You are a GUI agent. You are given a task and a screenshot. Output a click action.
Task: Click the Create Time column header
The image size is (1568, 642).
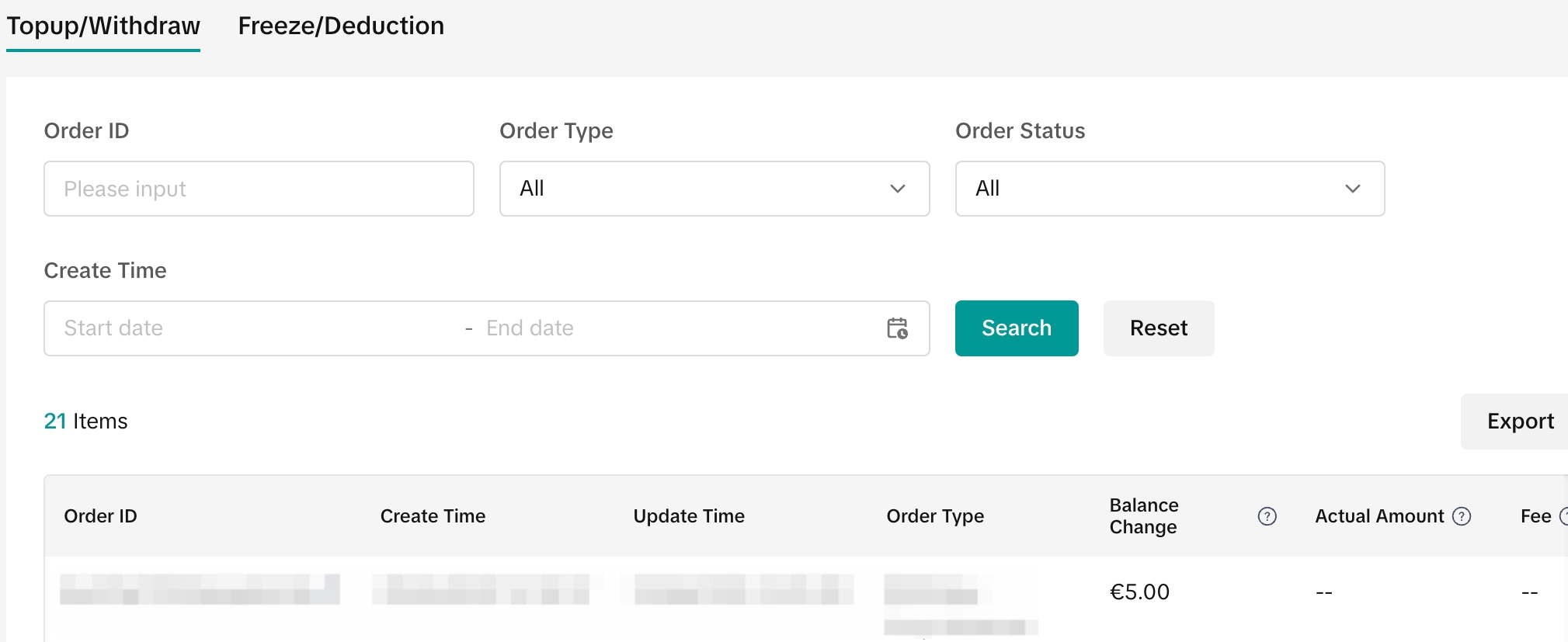coord(433,516)
